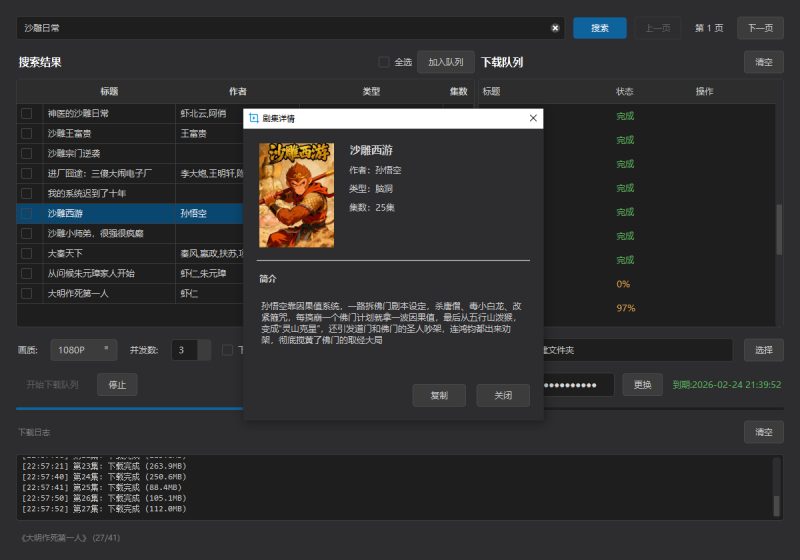Clear the search box text with the X icon

click(x=555, y=28)
